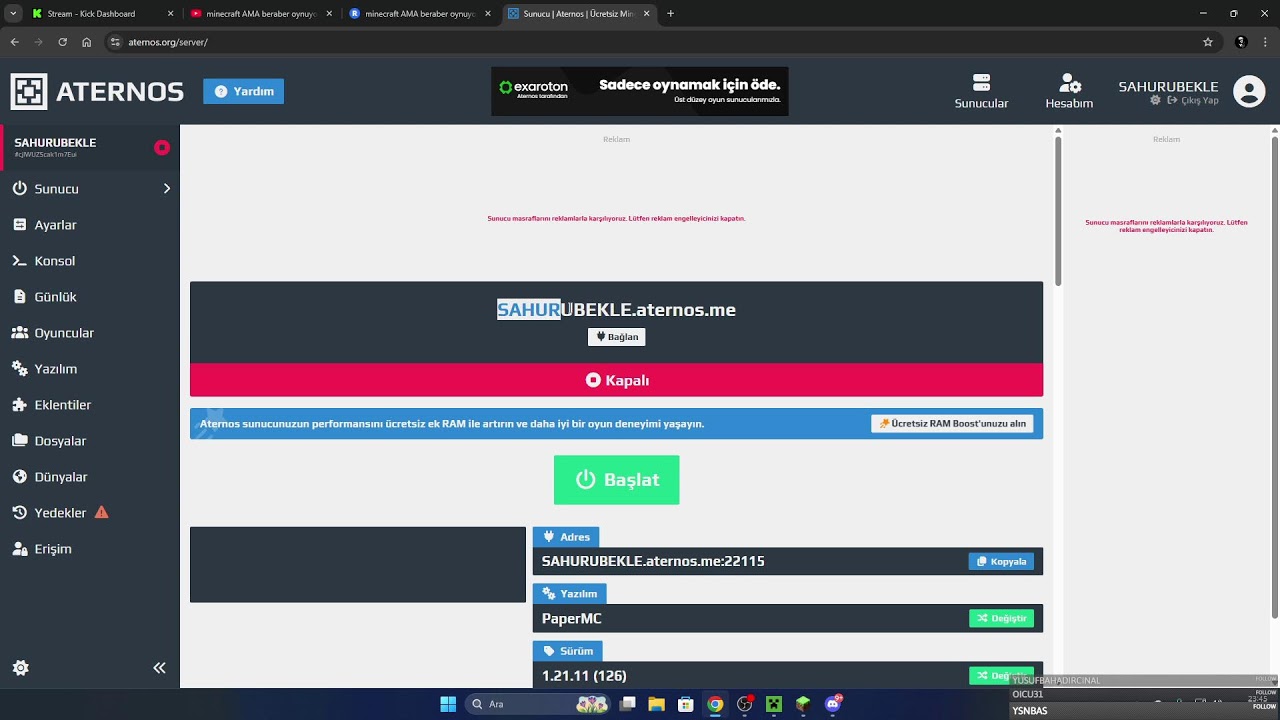Switch to Kick Dashboard browser tab
The width and height of the screenshot is (1280, 720).
pos(101,14)
